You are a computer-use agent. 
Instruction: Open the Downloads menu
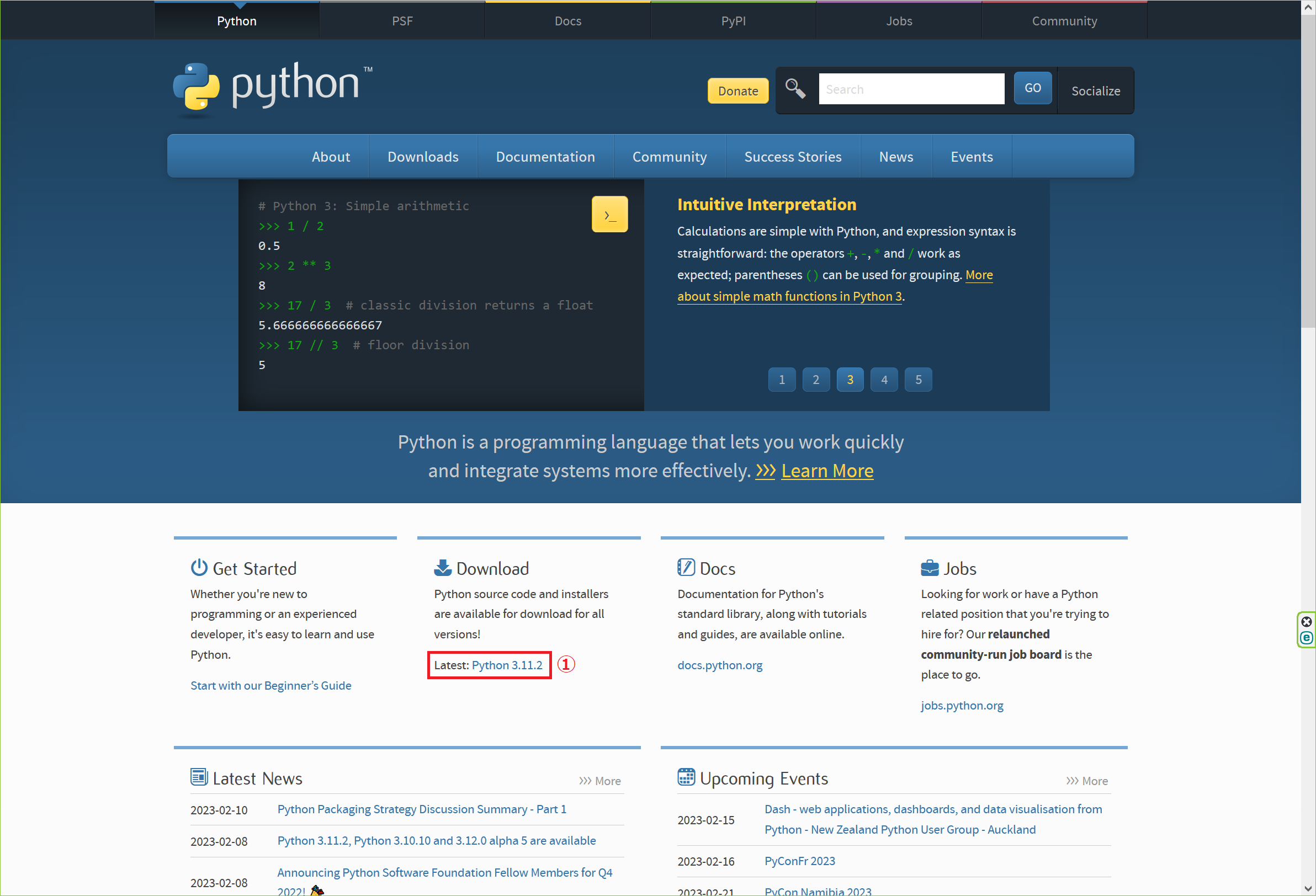423,157
